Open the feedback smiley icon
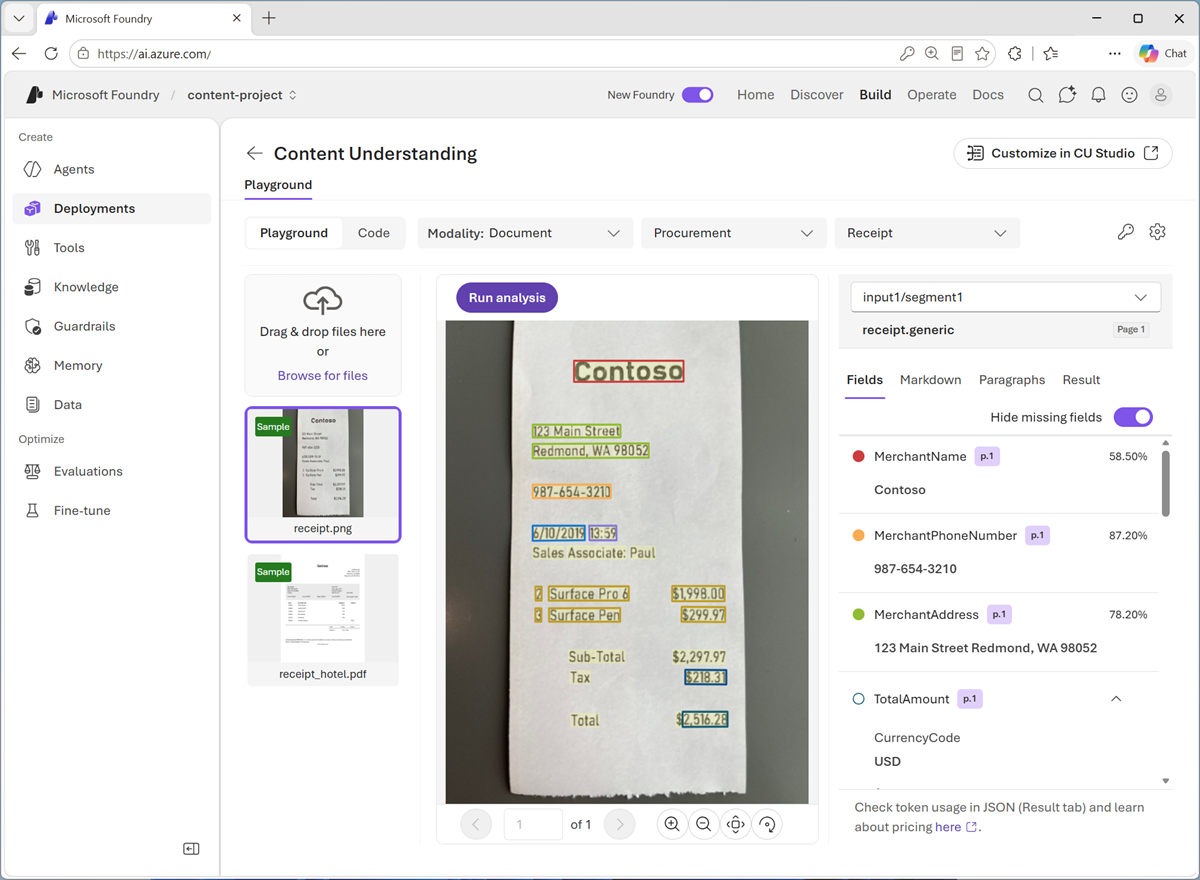This screenshot has height=880, width=1200. [1129, 95]
